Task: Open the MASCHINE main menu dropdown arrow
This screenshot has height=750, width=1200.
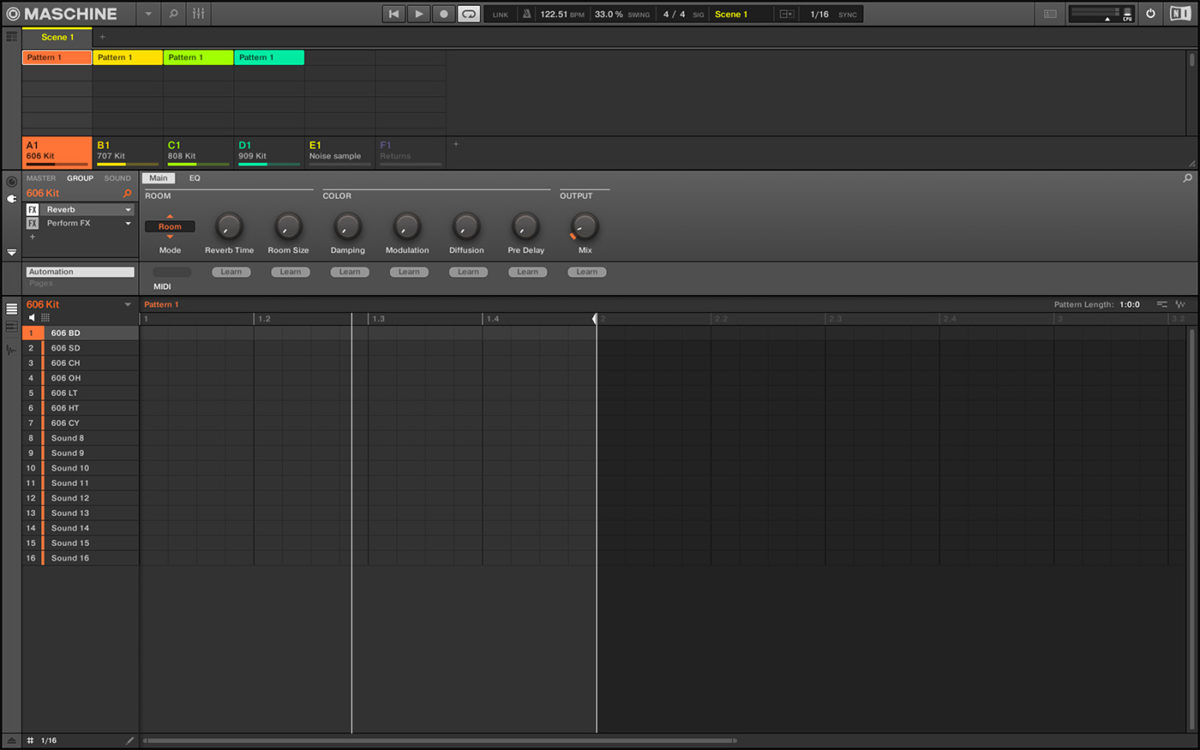Action: tap(148, 14)
